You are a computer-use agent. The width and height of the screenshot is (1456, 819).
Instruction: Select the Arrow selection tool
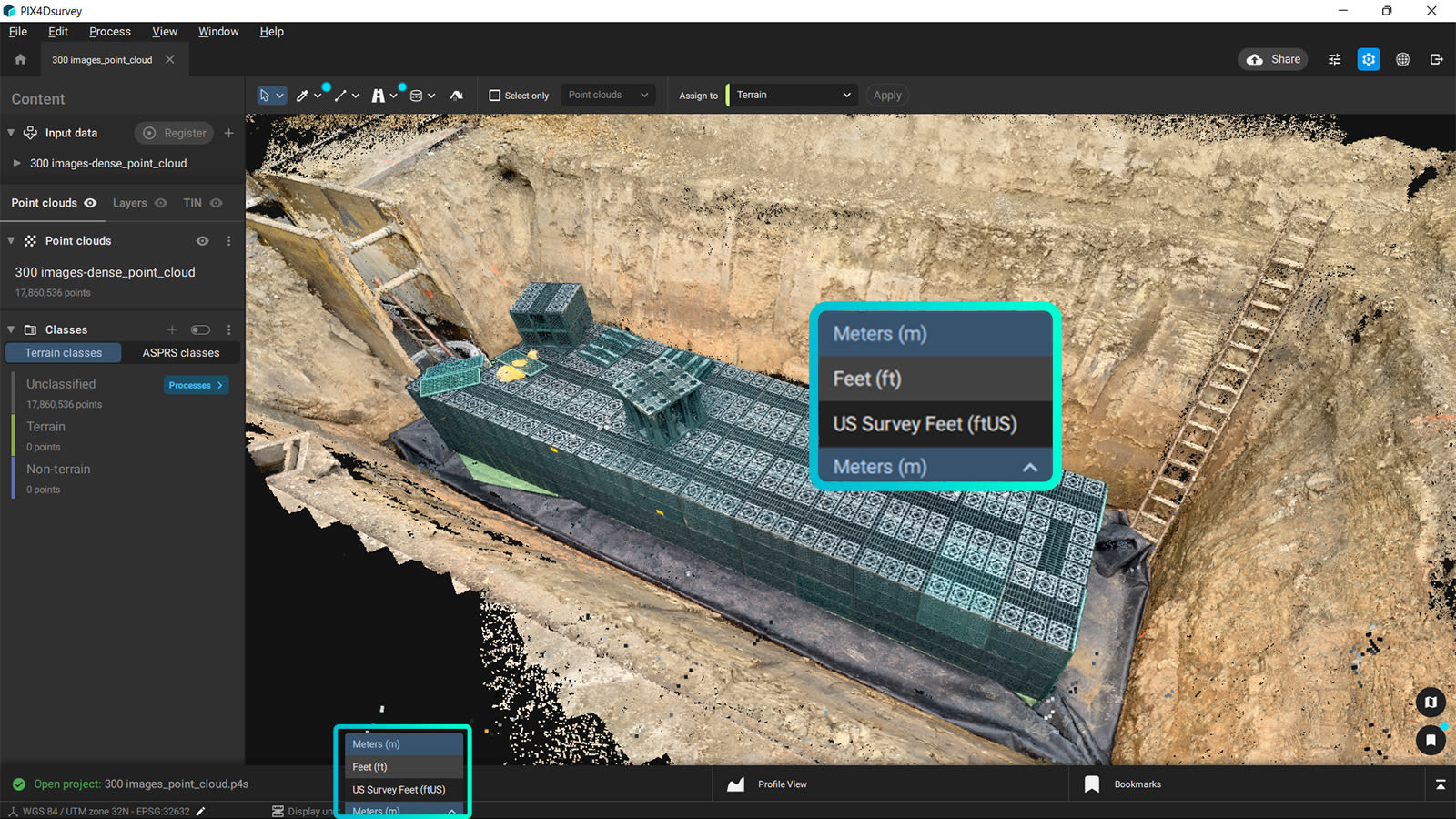[x=265, y=96]
